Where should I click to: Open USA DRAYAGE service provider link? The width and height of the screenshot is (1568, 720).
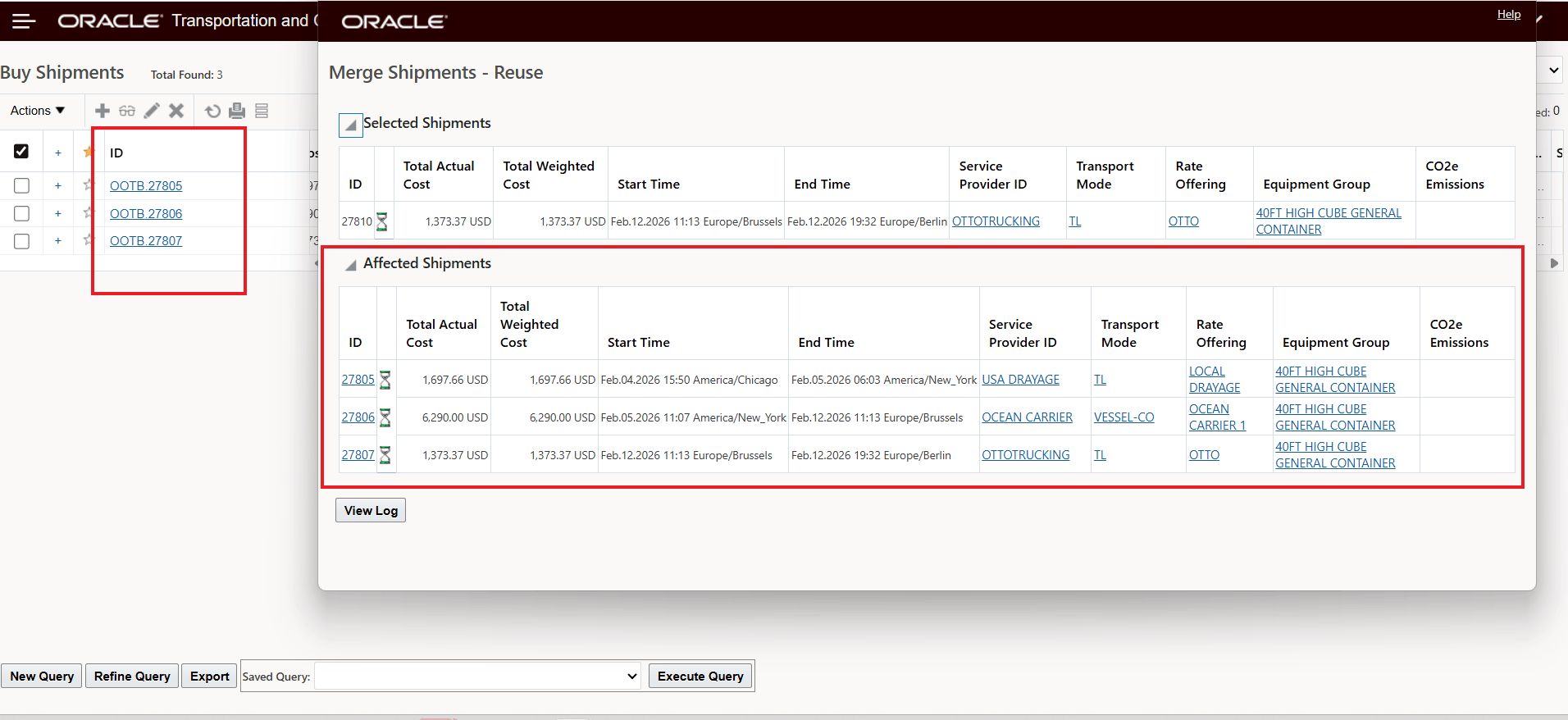coord(1020,380)
